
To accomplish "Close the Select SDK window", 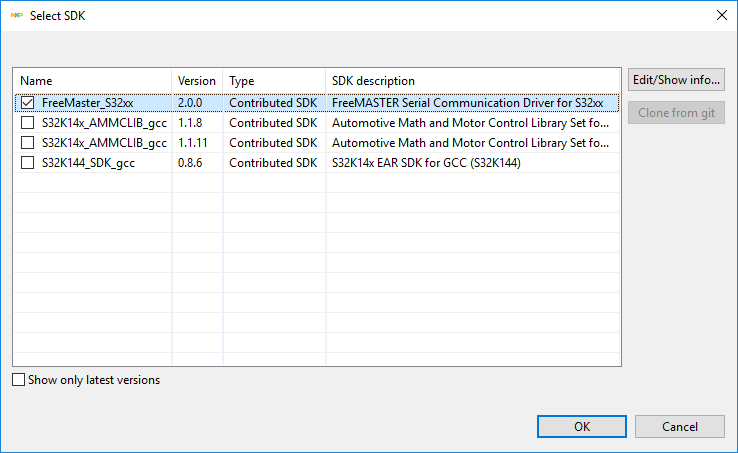I will 721,15.
